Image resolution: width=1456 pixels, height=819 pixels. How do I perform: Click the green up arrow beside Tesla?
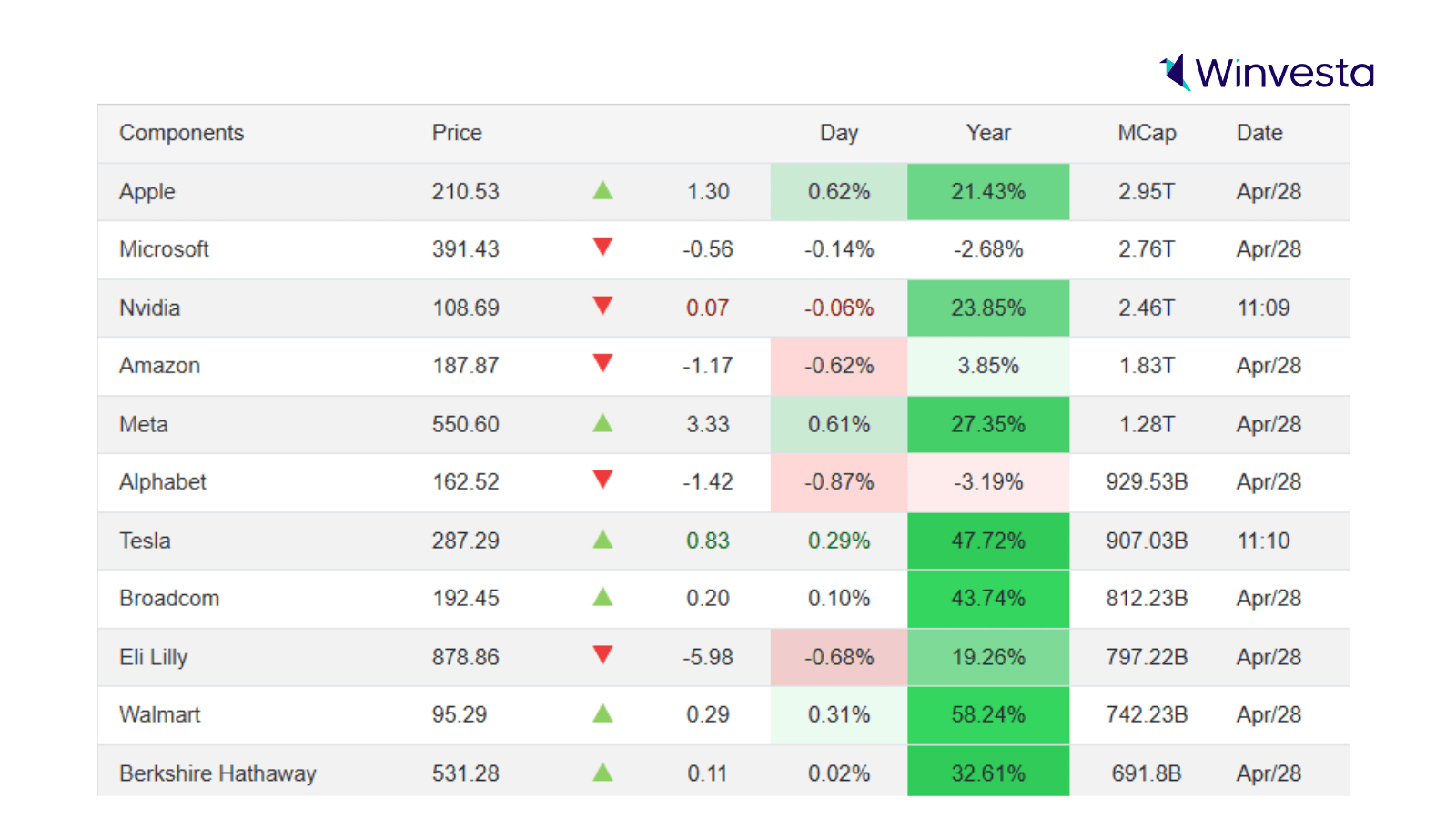602,540
